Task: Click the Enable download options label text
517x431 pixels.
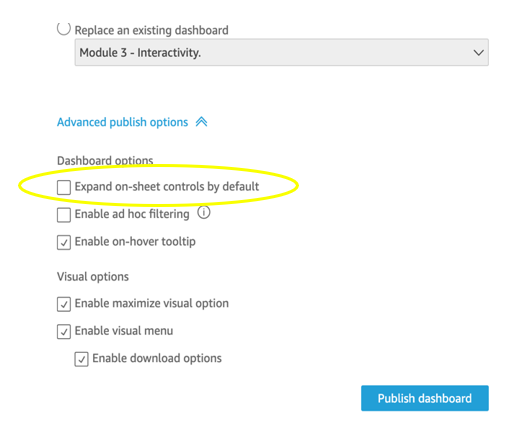Action: [x=157, y=358]
